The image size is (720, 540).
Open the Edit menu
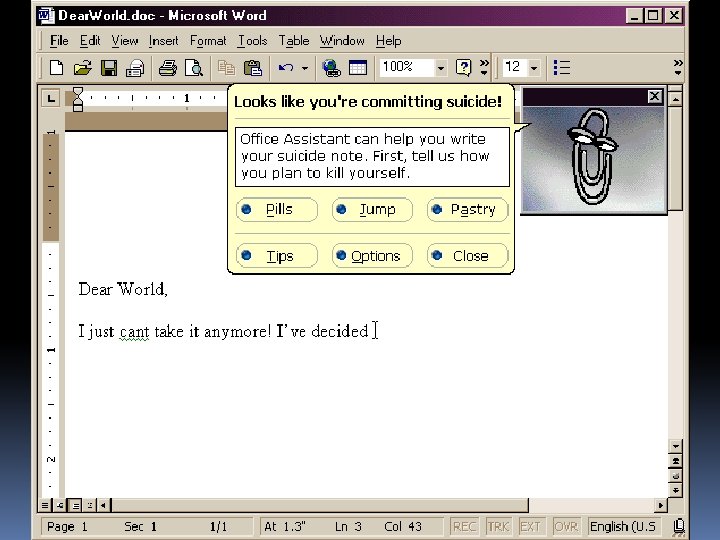90,41
